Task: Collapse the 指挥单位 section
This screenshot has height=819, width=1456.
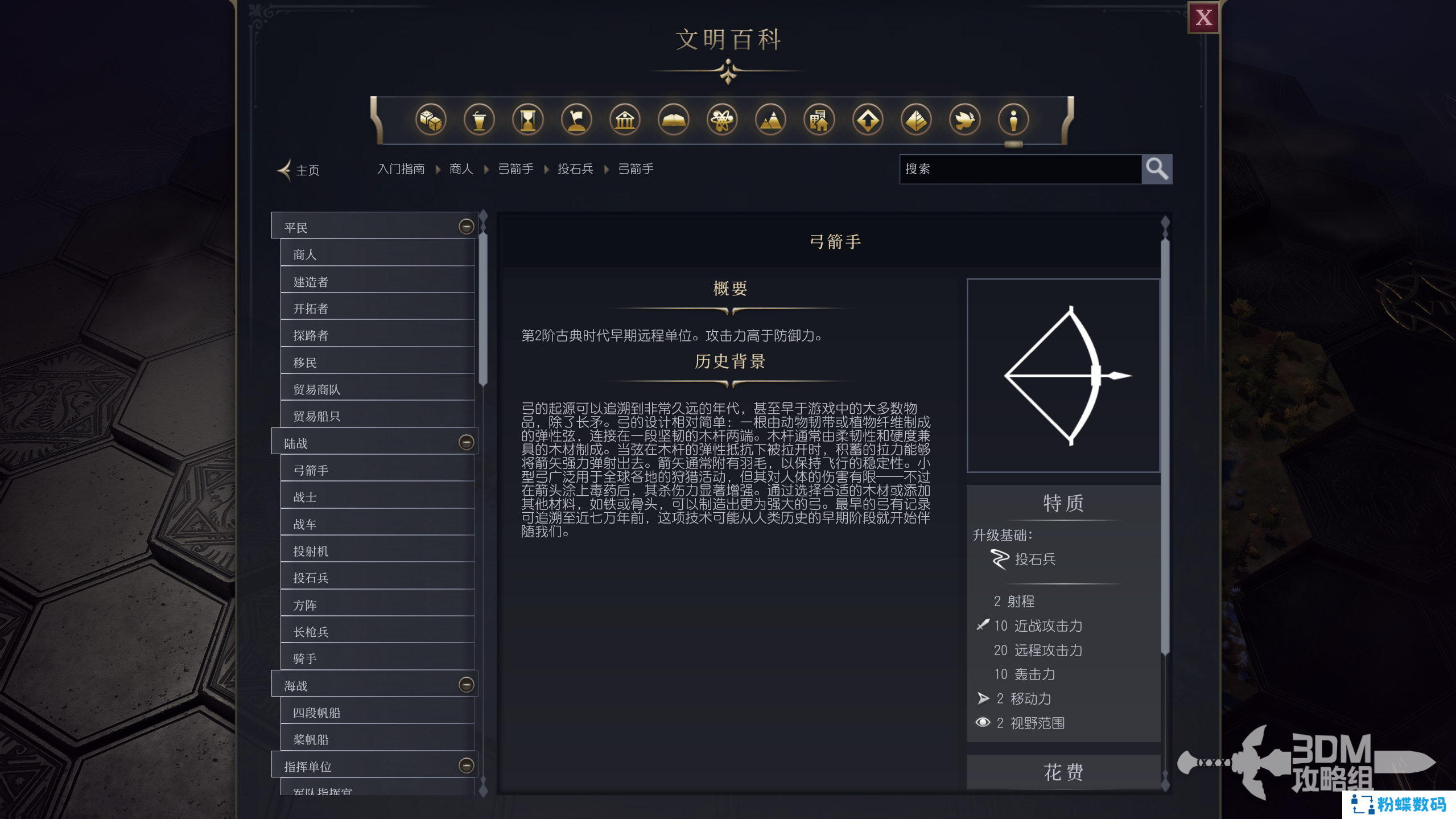Action: [466, 766]
